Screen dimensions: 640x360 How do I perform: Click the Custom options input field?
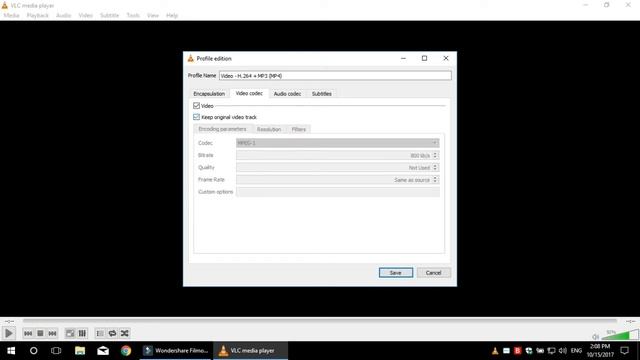(x=338, y=192)
